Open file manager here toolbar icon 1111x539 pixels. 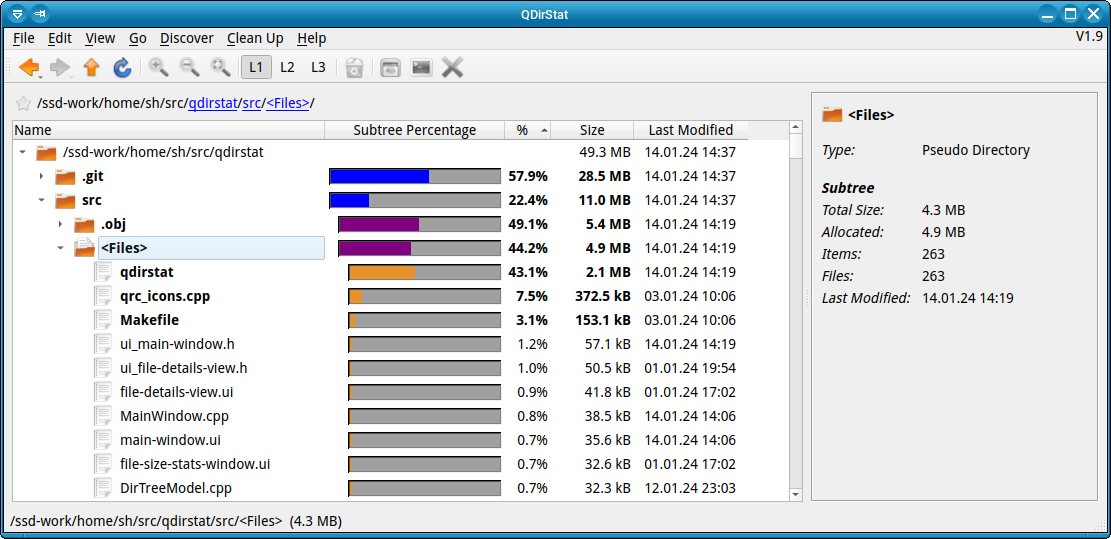(x=390, y=67)
